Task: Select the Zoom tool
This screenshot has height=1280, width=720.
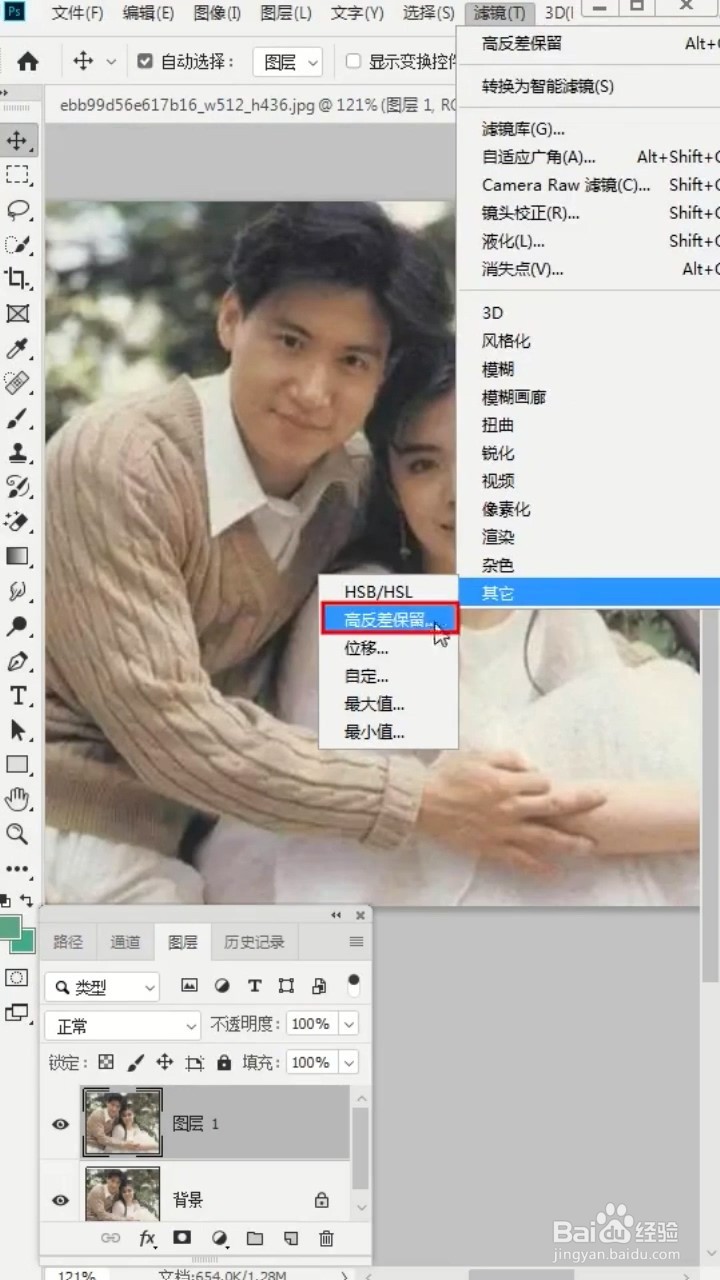Action: [17, 834]
